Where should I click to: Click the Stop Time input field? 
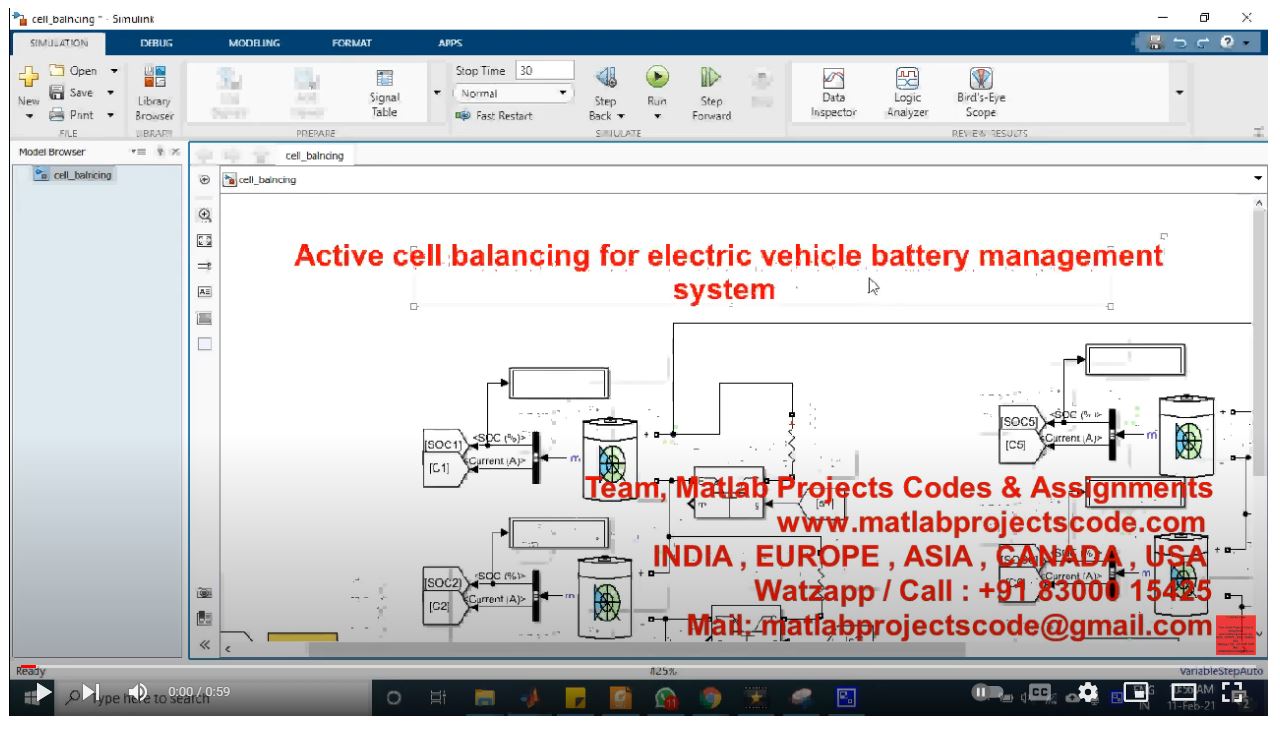(x=544, y=71)
